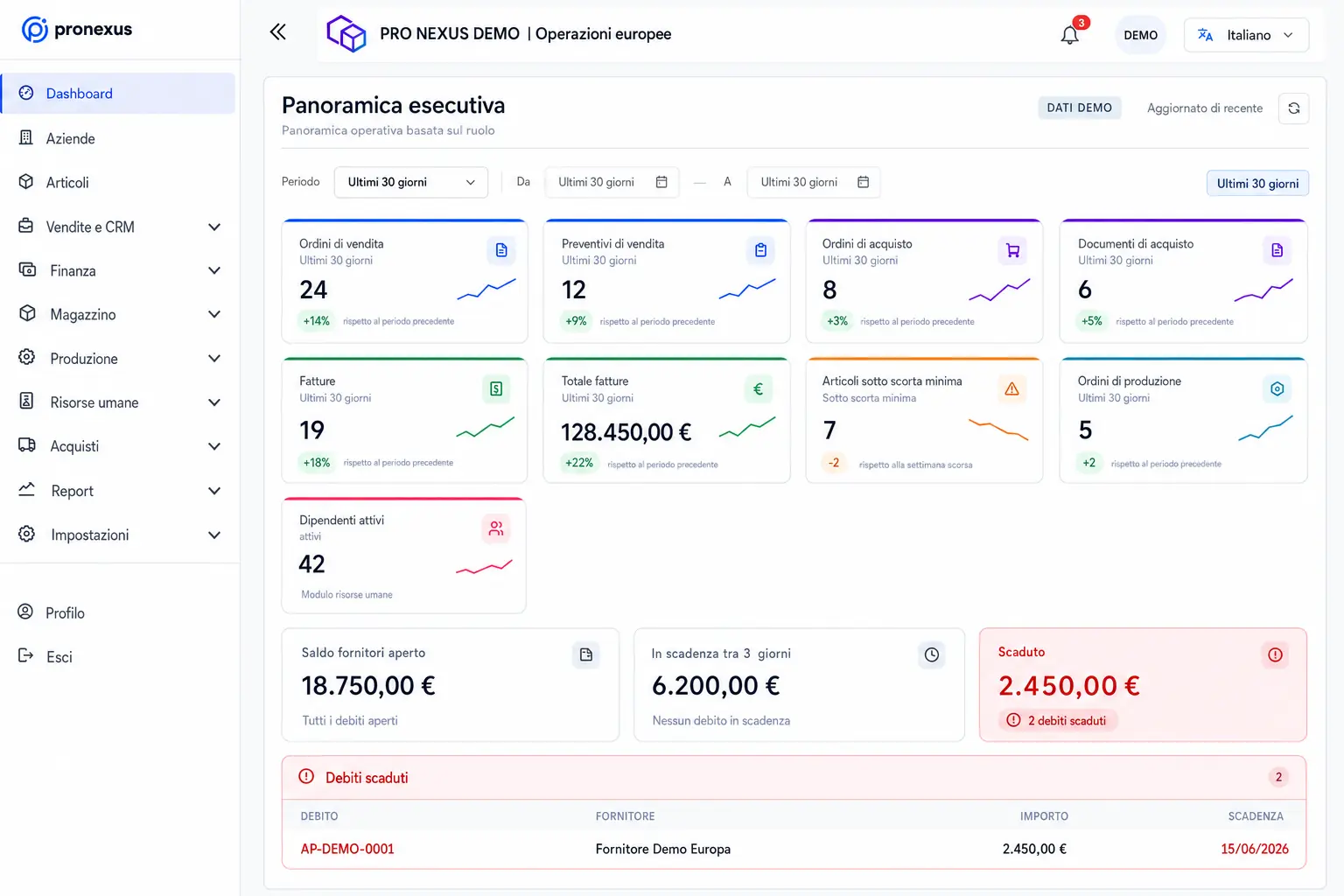
Task: Click the PRO NEXUS DEMO cube logo
Action: pyautogui.click(x=346, y=34)
